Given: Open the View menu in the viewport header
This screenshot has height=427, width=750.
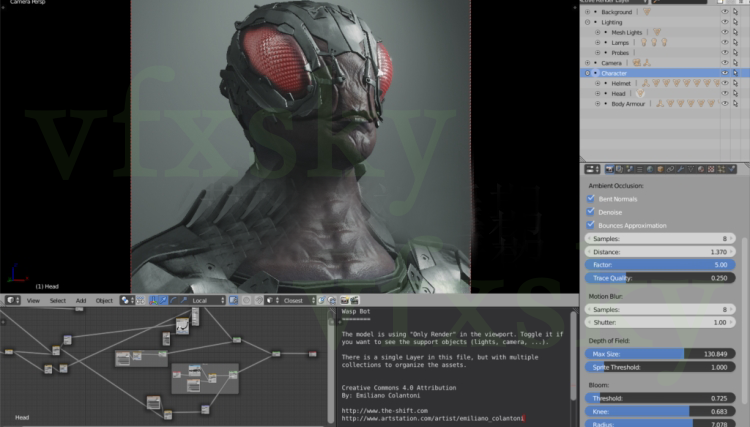Looking at the screenshot, I should point(33,300).
